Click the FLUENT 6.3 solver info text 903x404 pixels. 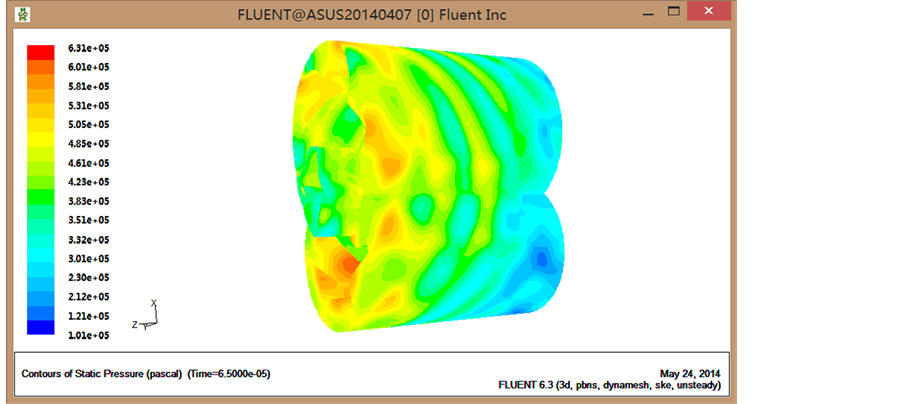(608, 385)
